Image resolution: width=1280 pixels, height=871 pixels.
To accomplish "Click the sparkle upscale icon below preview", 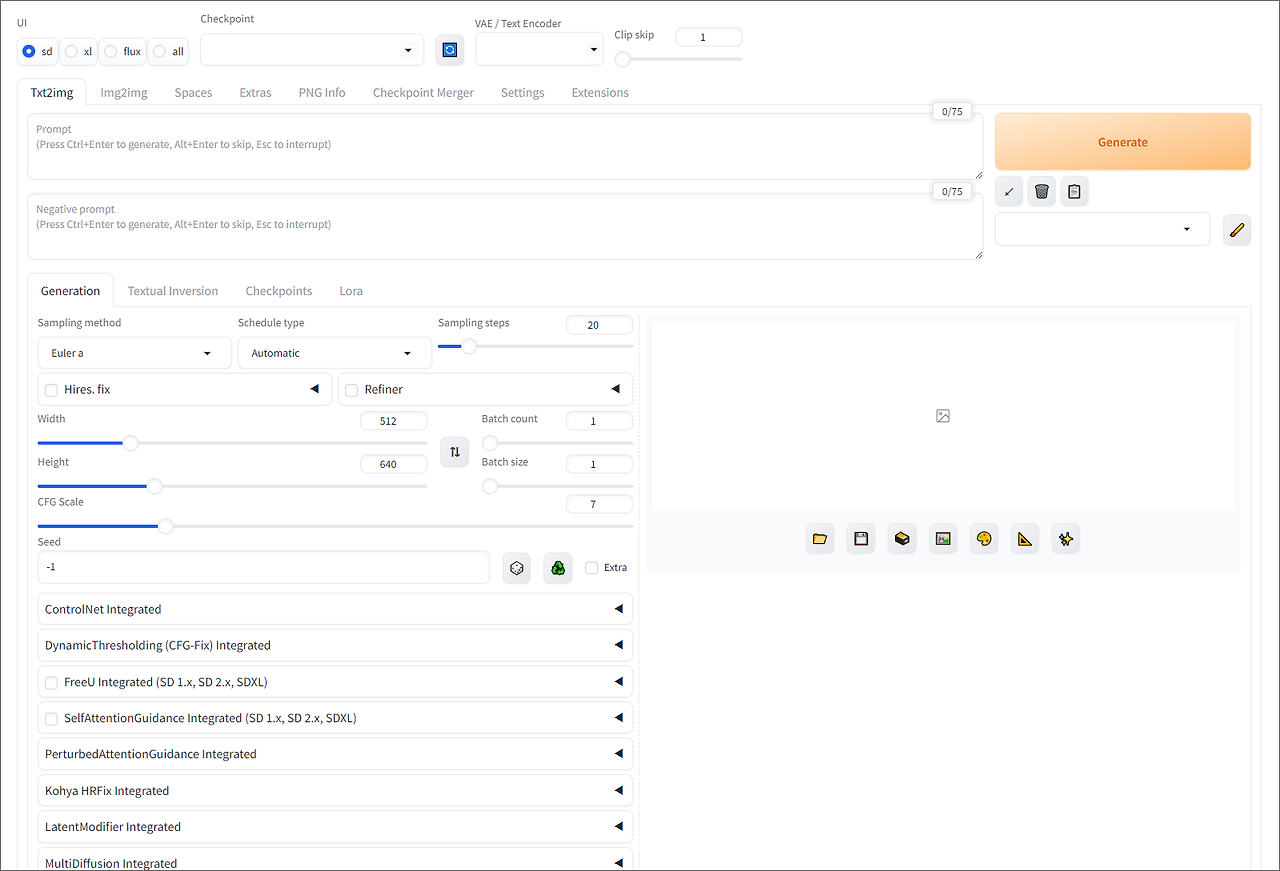I will click(x=1066, y=539).
